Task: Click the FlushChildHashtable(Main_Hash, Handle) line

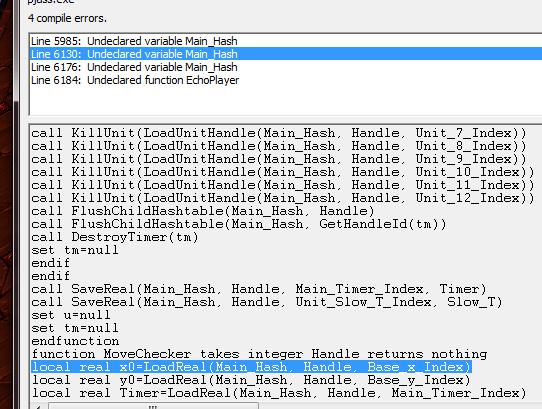Action: pyautogui.click(x=203, y=211)
